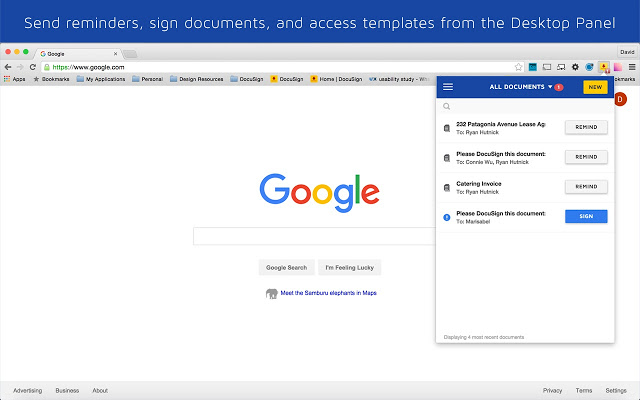Image resolution: width=640 pixels, height=400 pixels.
Task: Click the David profile button
Action: point(627,52)
